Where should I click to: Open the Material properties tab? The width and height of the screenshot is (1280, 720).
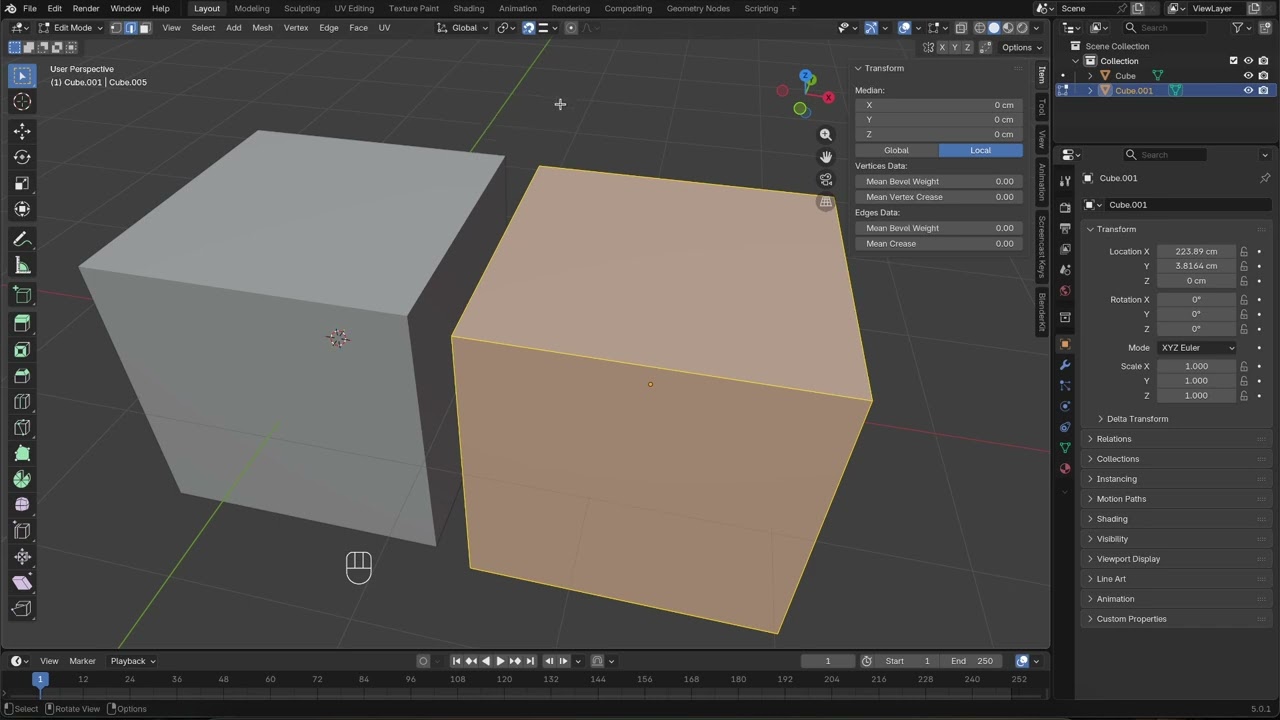coord(1065,468)
